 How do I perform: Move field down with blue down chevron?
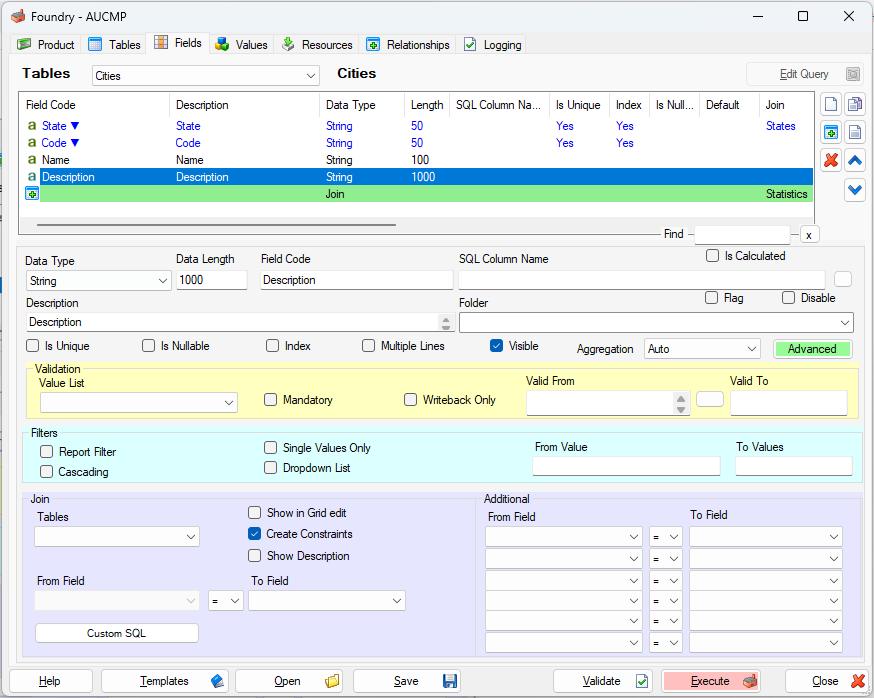click(x=854, y=190)
